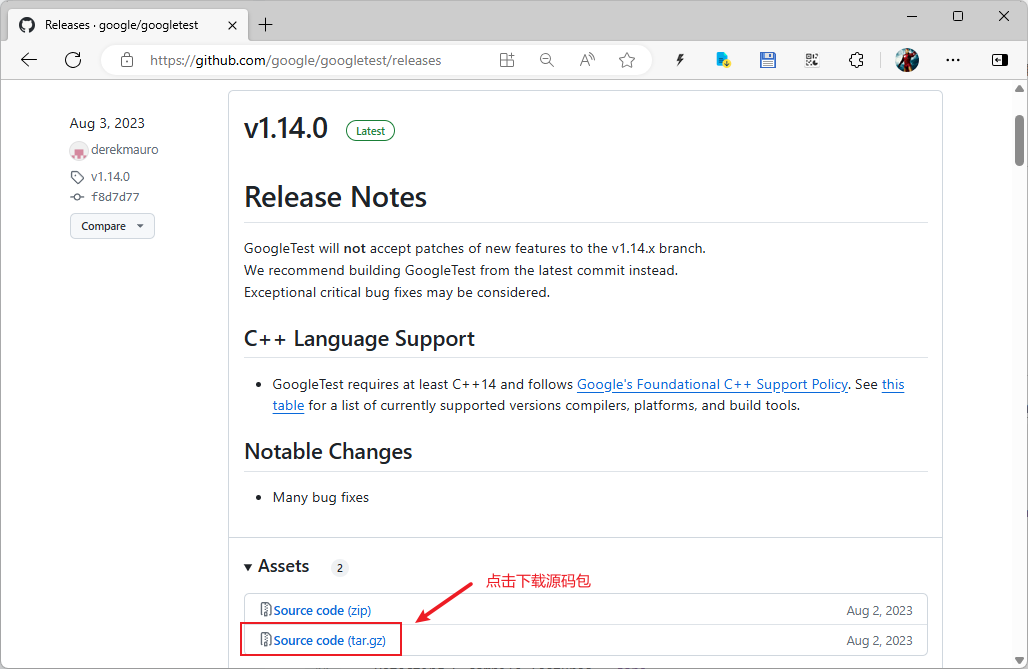
Task: Add page to favorites with star icon
Action: click(627, 60)
